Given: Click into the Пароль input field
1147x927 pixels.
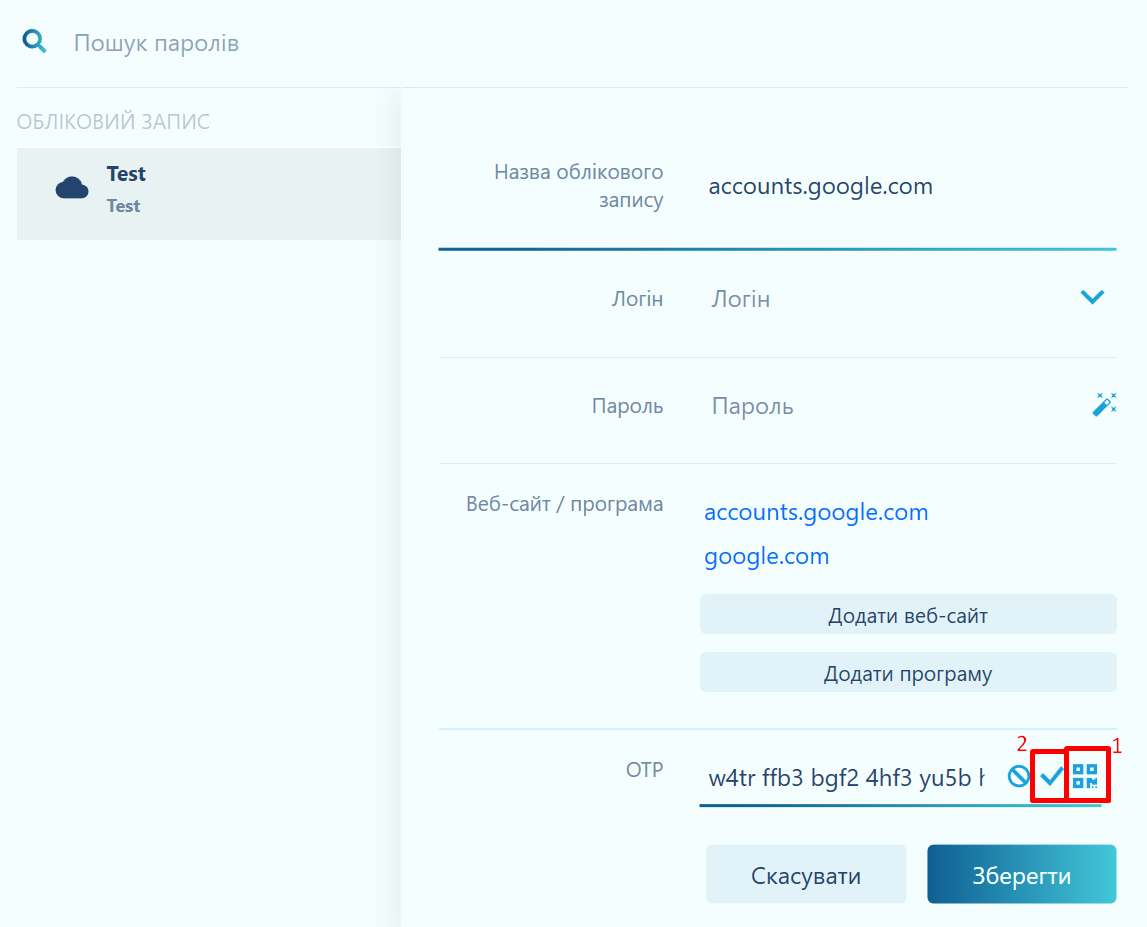Looking at the screenshot, I should coord(880,406).
